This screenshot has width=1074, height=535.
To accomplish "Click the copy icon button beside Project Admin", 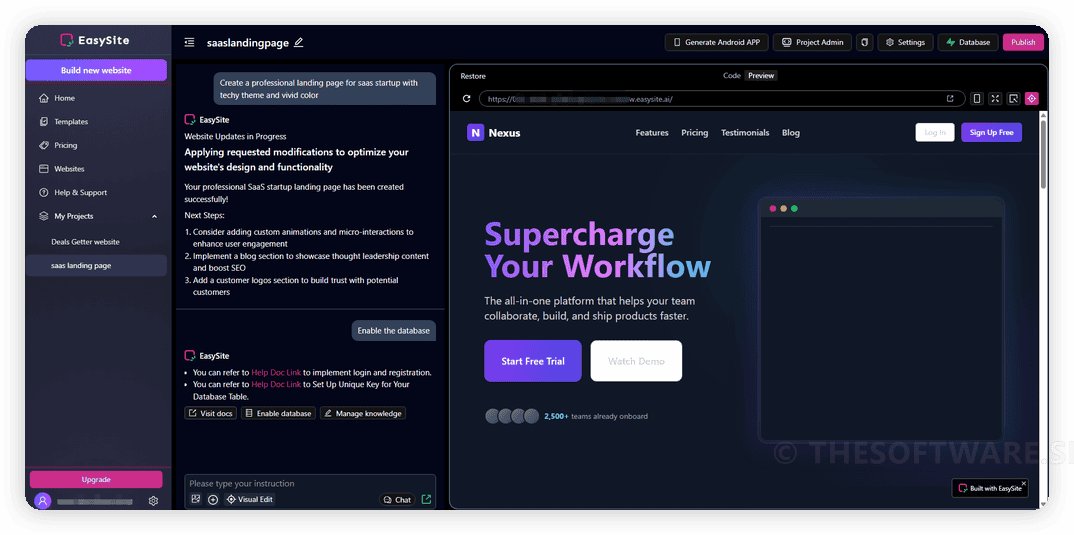I will pyautogui.click(x=864, y=42).
